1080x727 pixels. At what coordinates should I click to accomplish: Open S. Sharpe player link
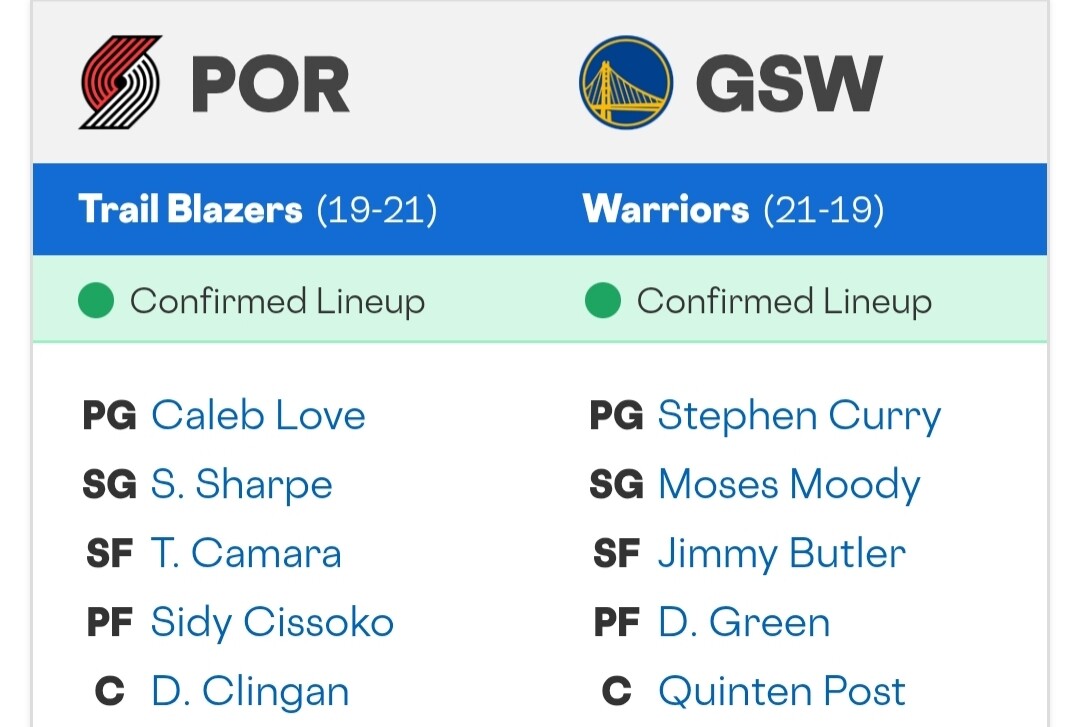[242, 484]
